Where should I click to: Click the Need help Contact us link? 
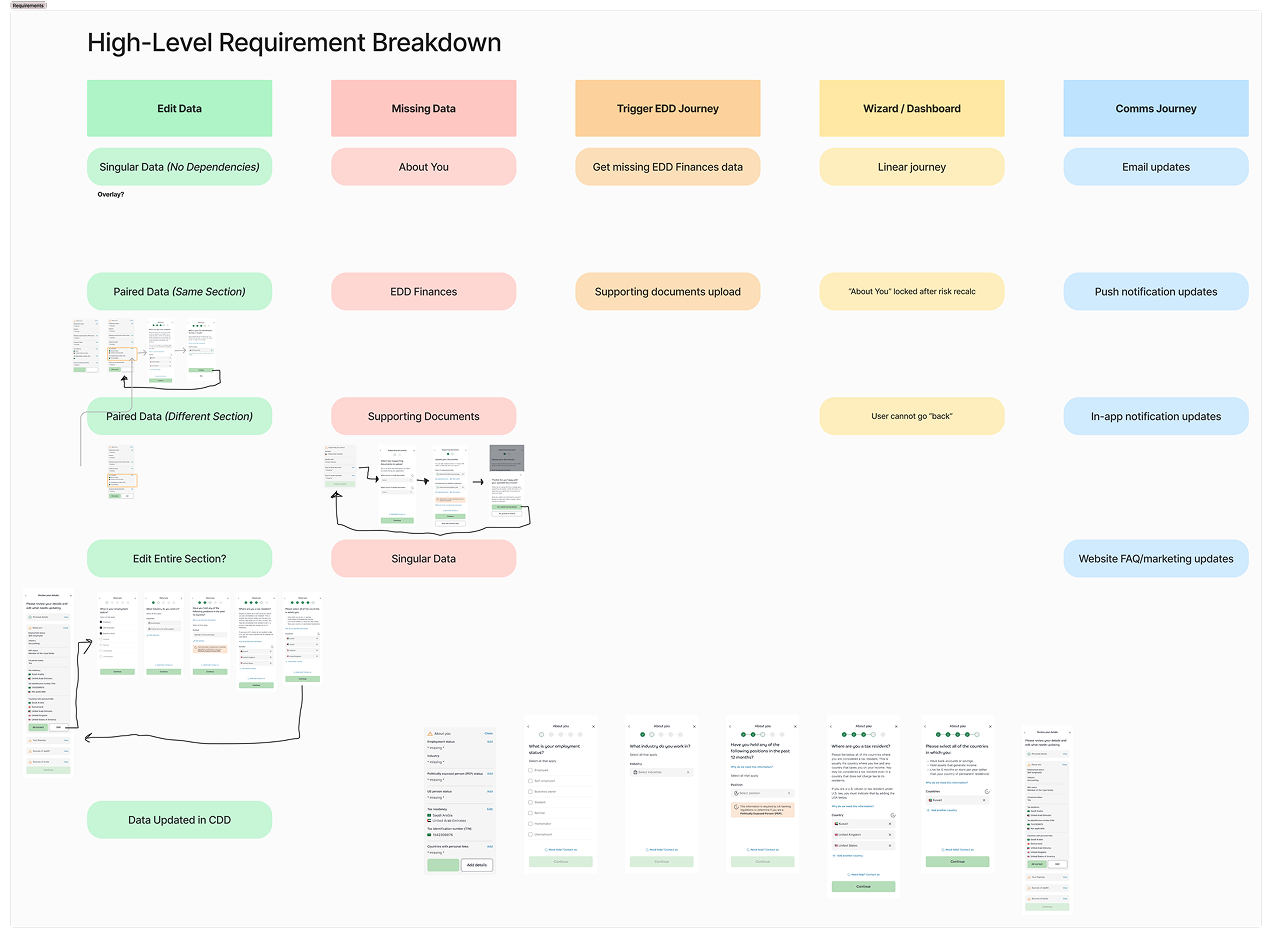point(561,849)
